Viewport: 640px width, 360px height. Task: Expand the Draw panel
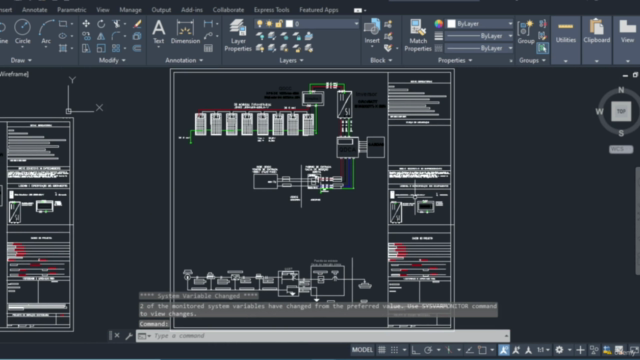pyautogui.click(x=21, y=60)
